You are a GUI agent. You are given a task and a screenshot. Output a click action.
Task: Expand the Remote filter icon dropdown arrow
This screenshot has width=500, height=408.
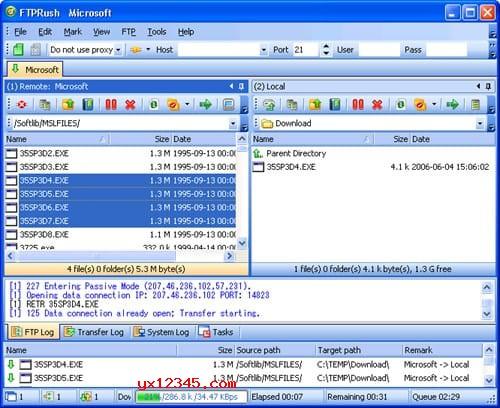coord(187,104)
